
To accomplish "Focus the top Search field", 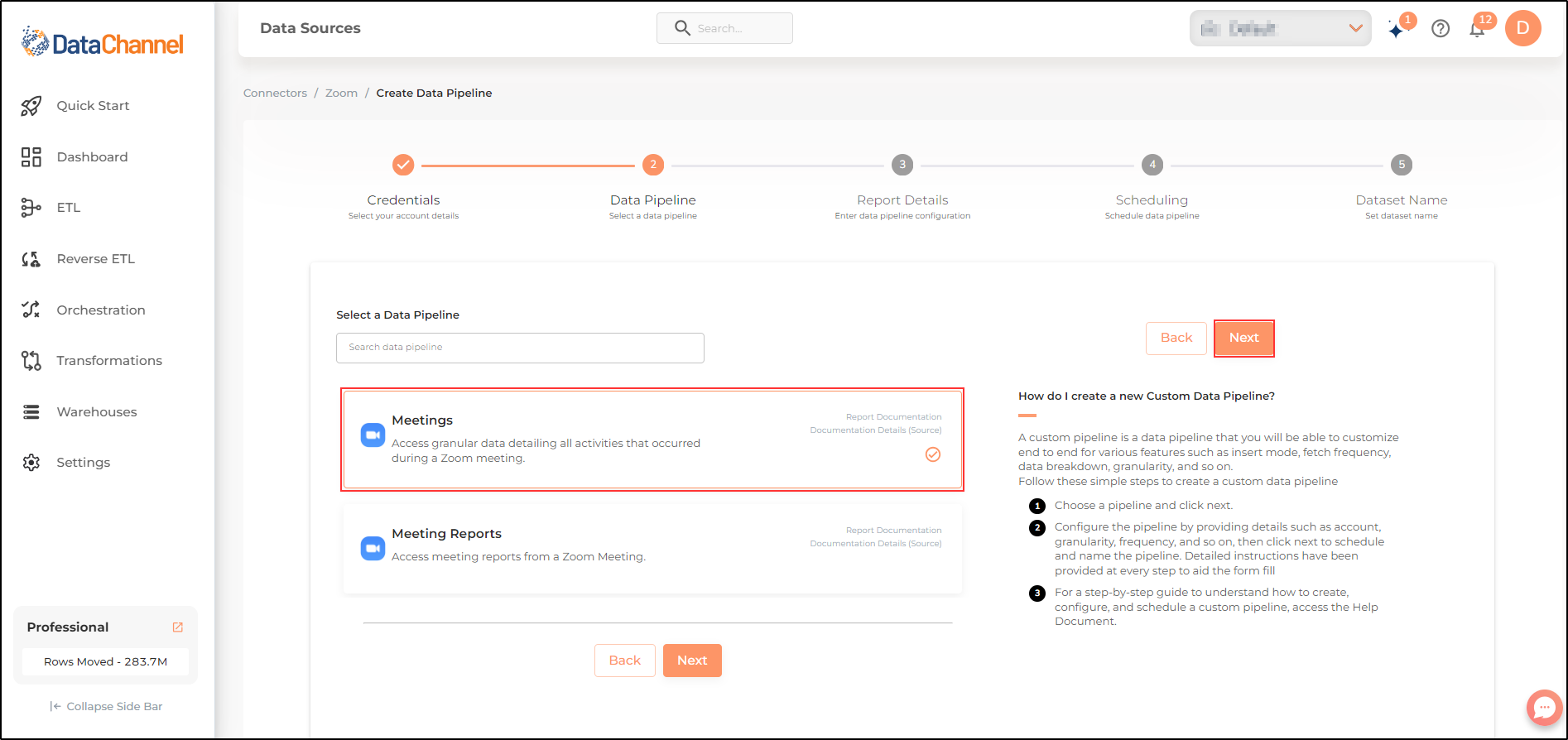I will click(724, 28).
